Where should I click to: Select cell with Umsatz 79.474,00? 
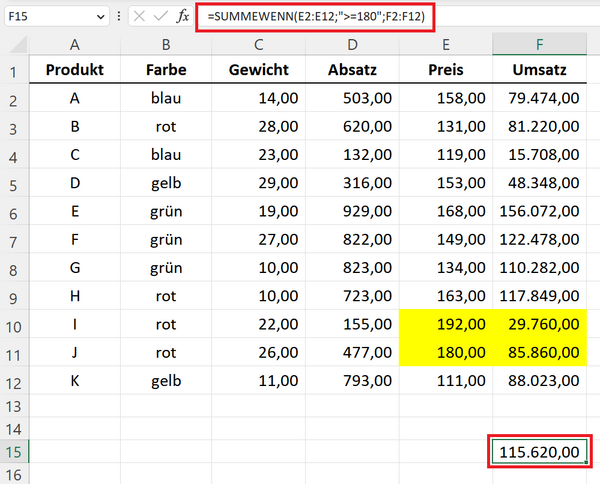point(540,98)
